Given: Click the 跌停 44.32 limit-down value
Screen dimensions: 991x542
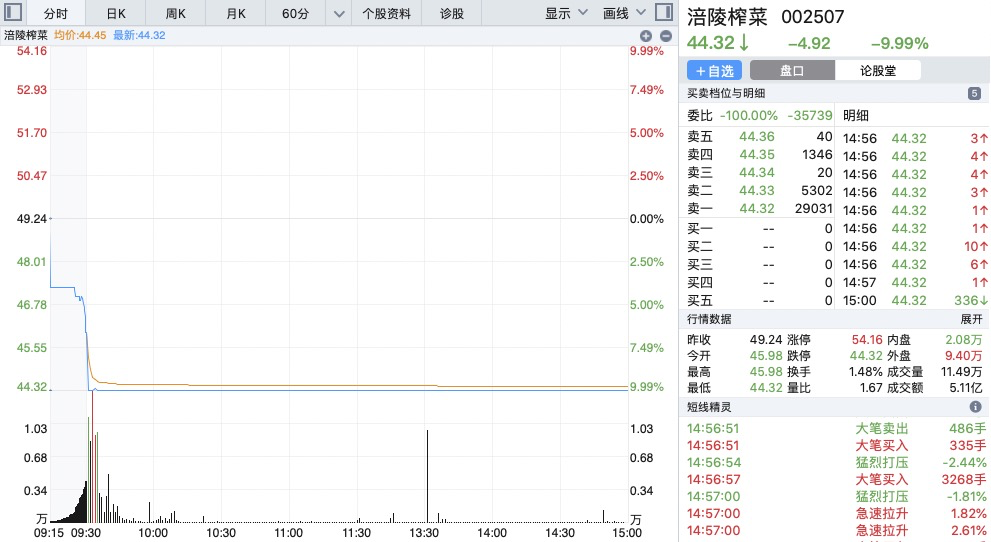Looking at the screenshot, I should pos(866,356).
